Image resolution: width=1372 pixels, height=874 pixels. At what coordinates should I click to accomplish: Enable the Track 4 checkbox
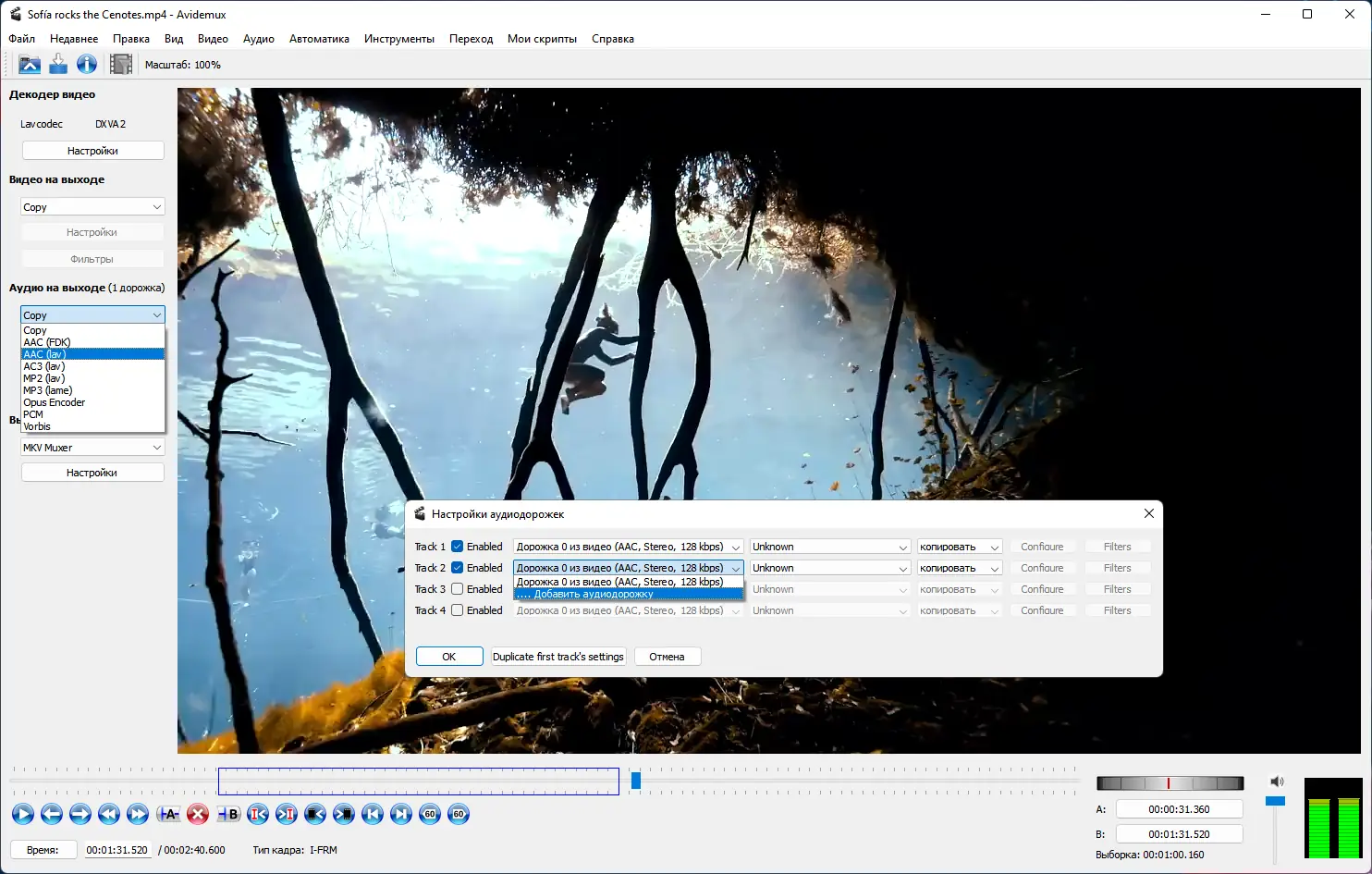click(457, 610)
